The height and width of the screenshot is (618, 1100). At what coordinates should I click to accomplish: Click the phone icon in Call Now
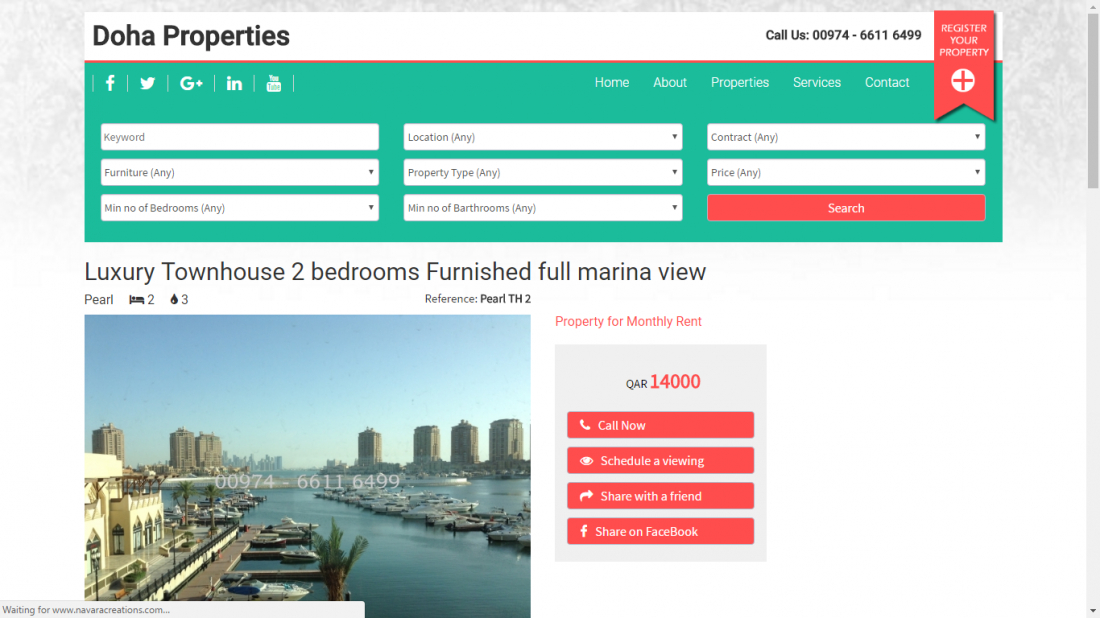pos(585,425)
